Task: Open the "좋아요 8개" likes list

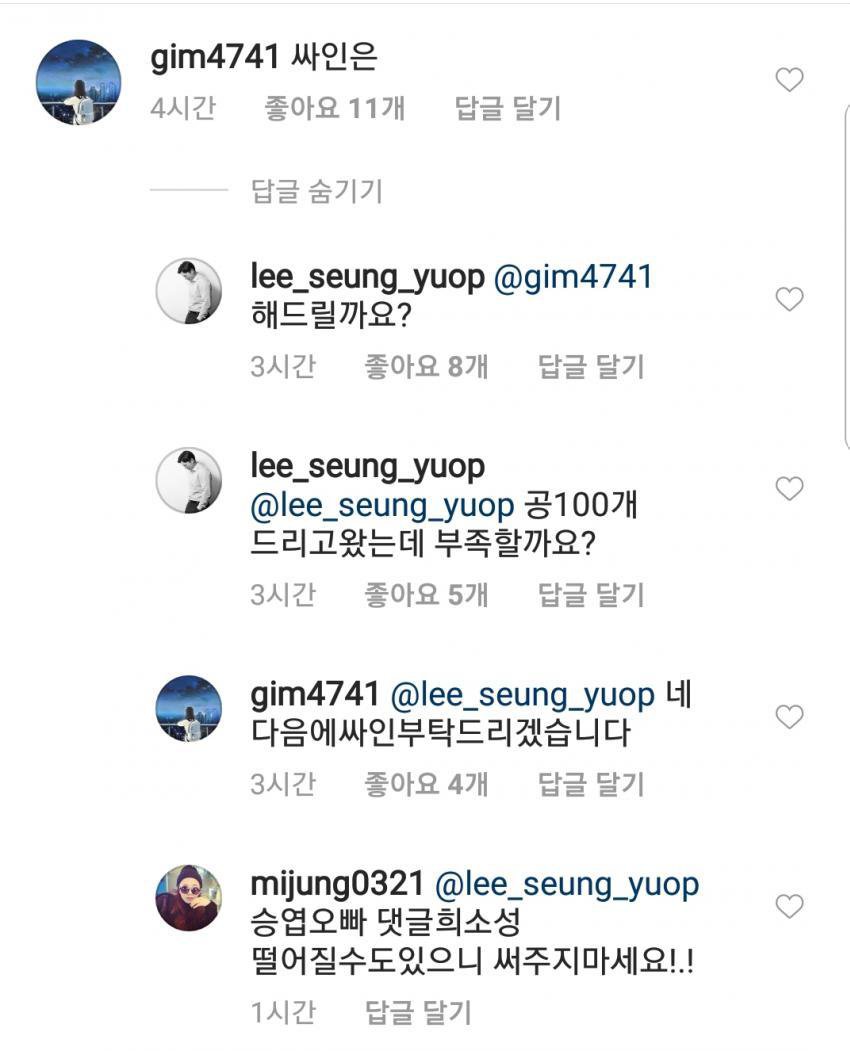Action: coord(426,367)
